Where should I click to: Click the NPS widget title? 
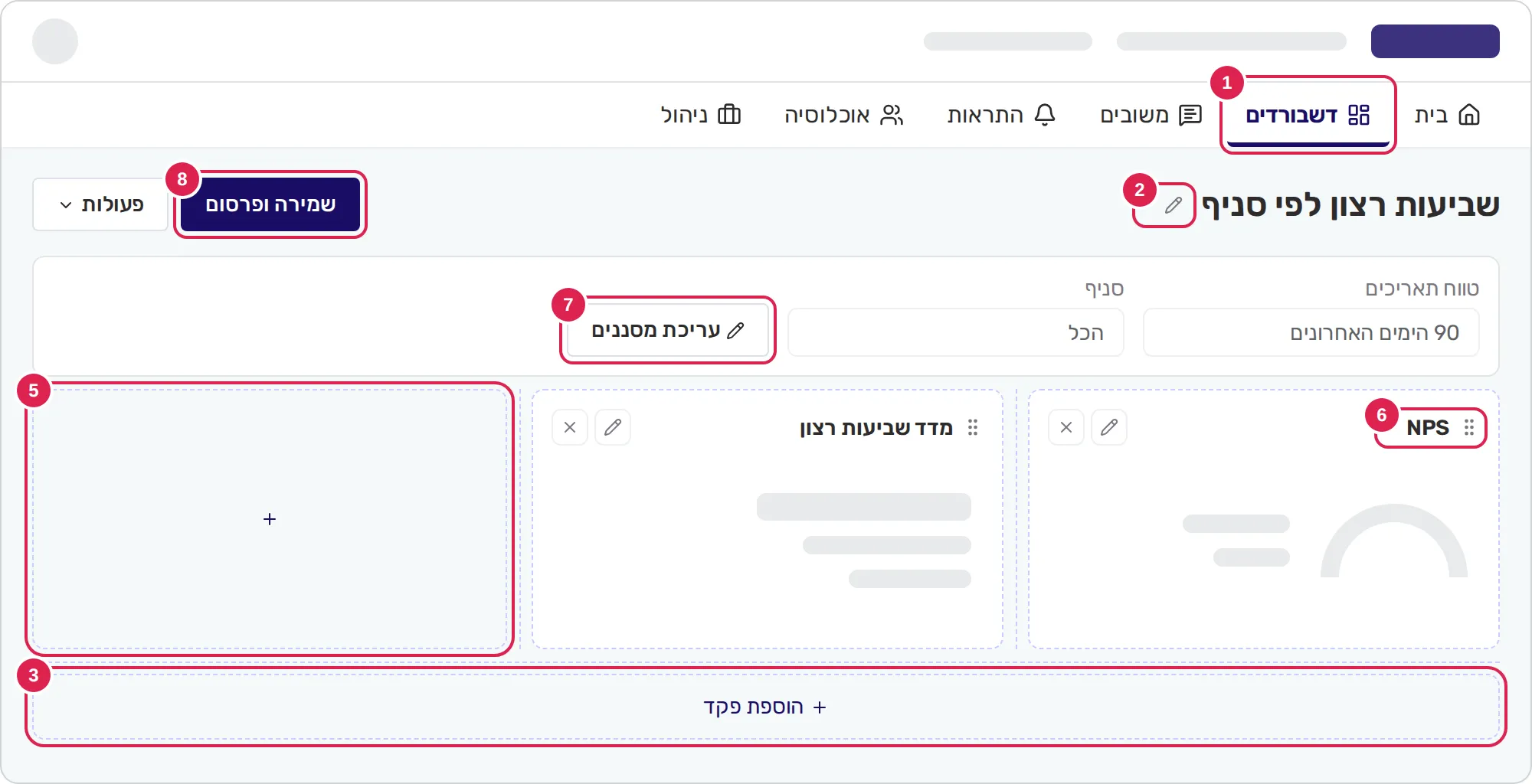pos(1428,427)
